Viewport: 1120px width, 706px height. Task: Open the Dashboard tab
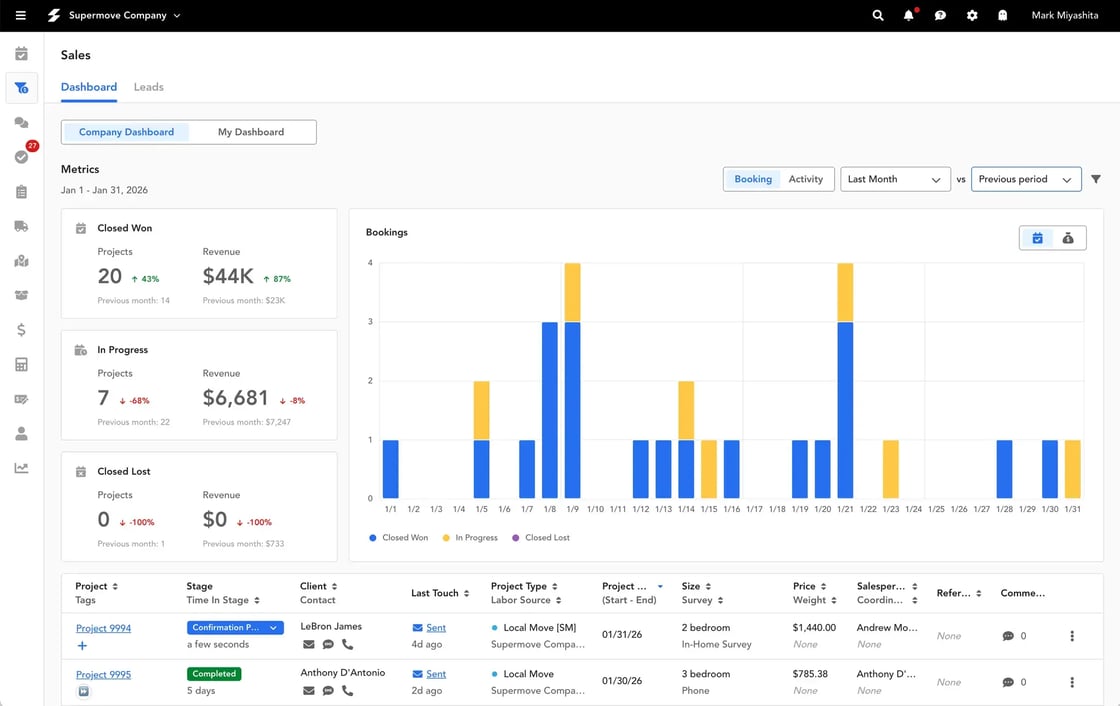[89, 87]
